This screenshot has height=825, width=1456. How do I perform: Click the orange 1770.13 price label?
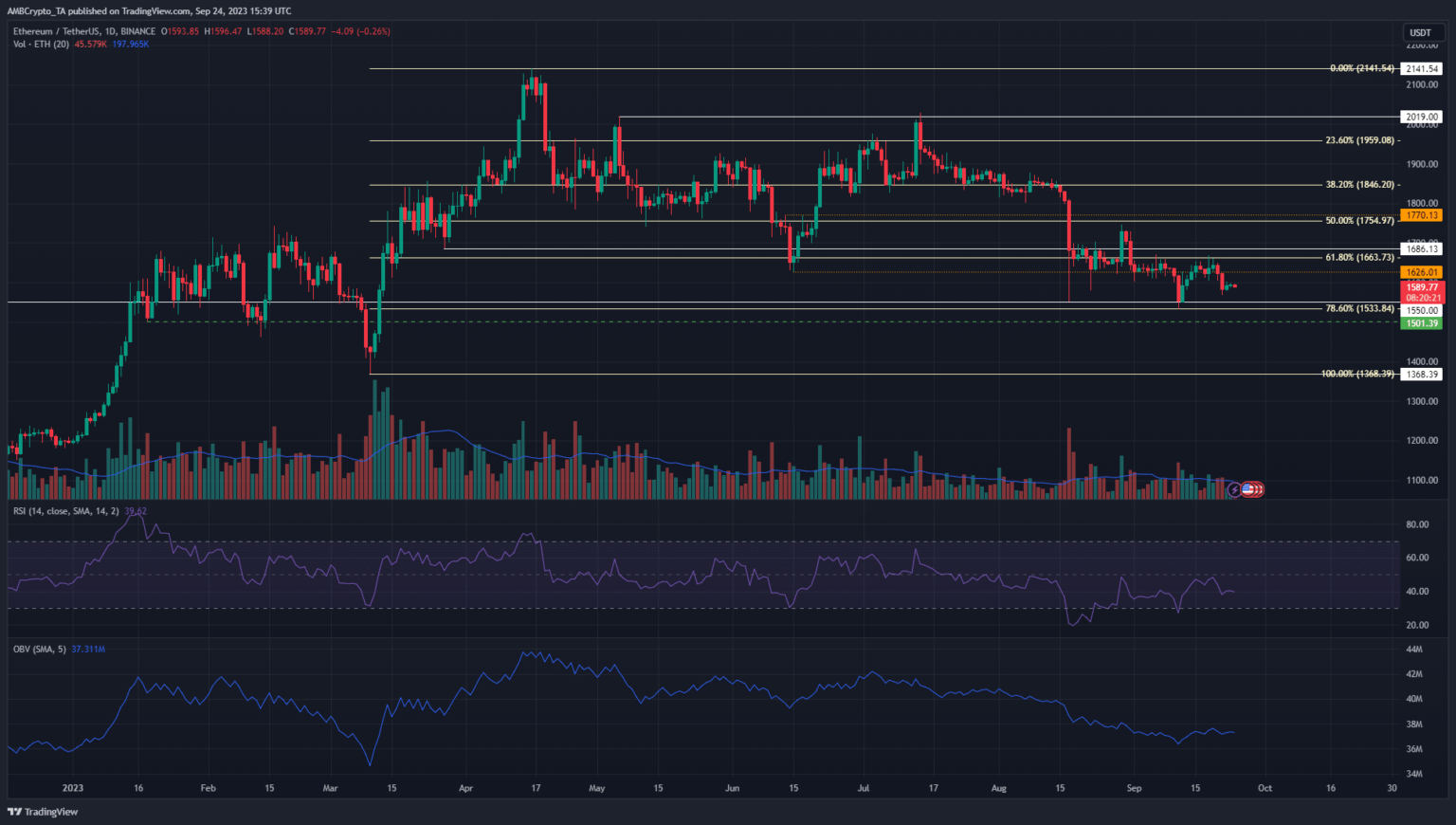point(1421,215)
